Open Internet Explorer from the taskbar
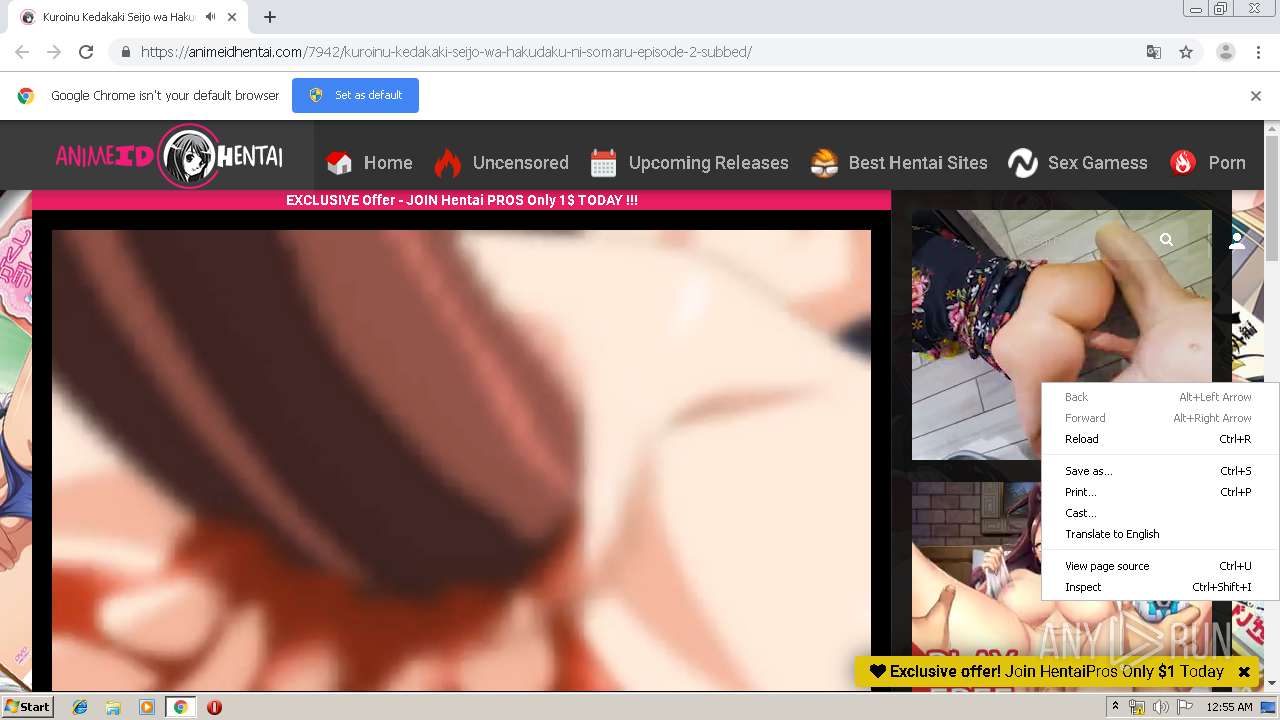Image resolution: width=1280 pixels, height=720 pixels. 80,707
